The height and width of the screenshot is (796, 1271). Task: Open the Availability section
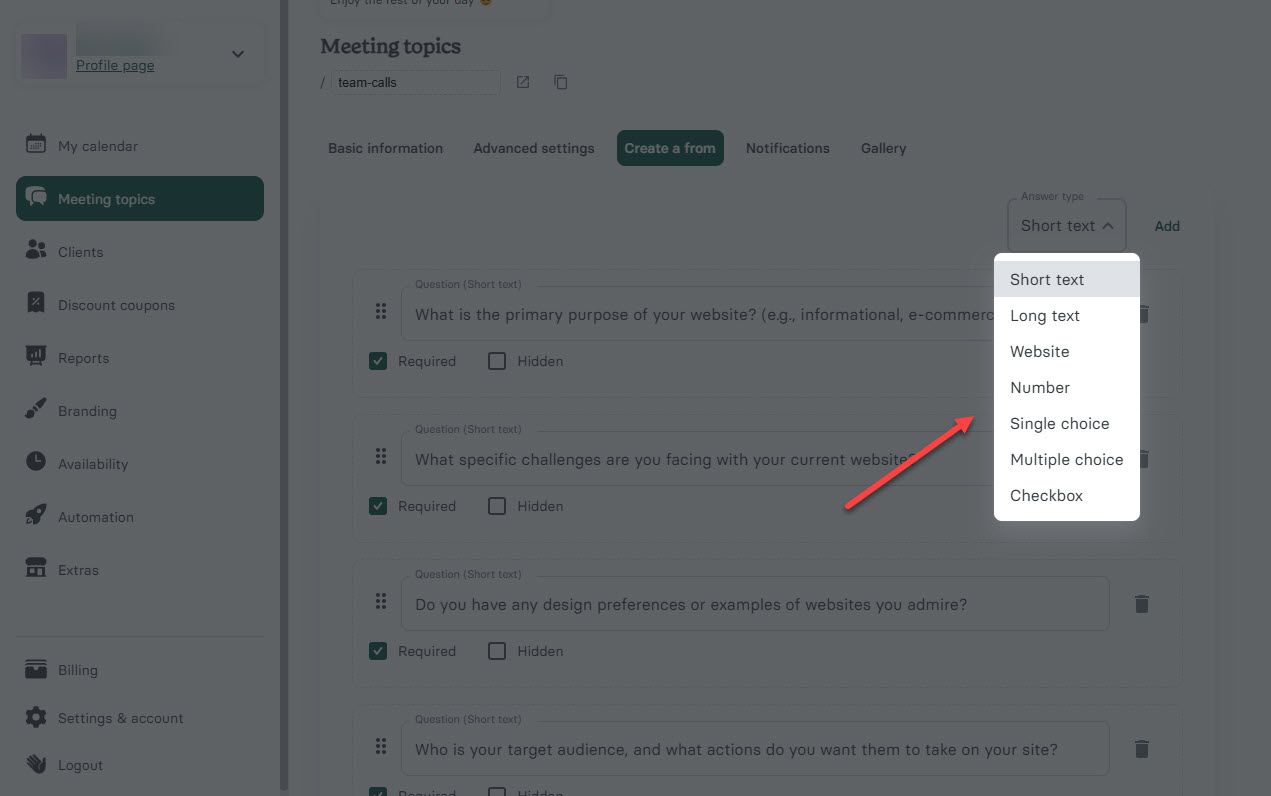point(94,463)
